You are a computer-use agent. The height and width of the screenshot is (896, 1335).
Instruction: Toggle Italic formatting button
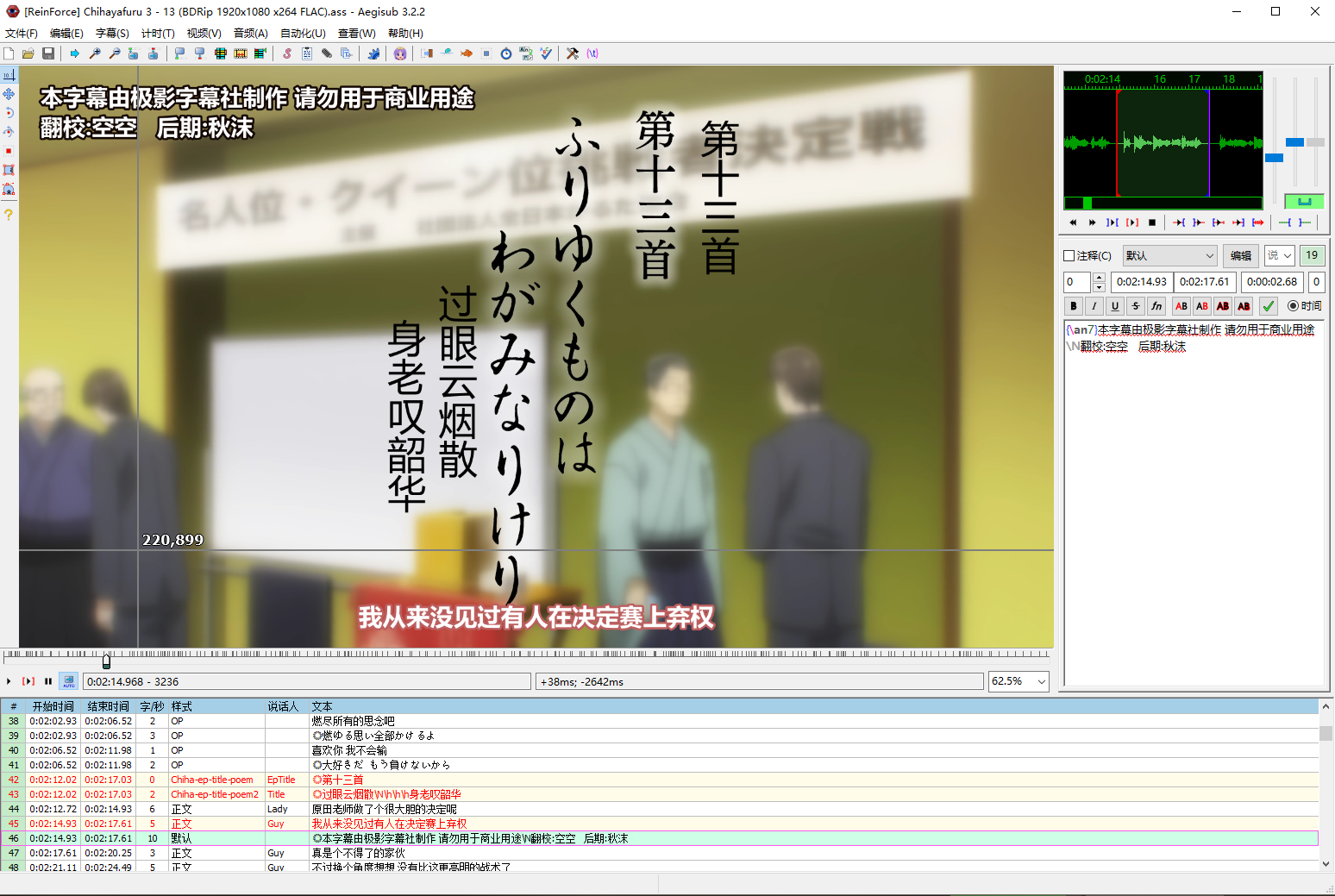(1094, 306)
